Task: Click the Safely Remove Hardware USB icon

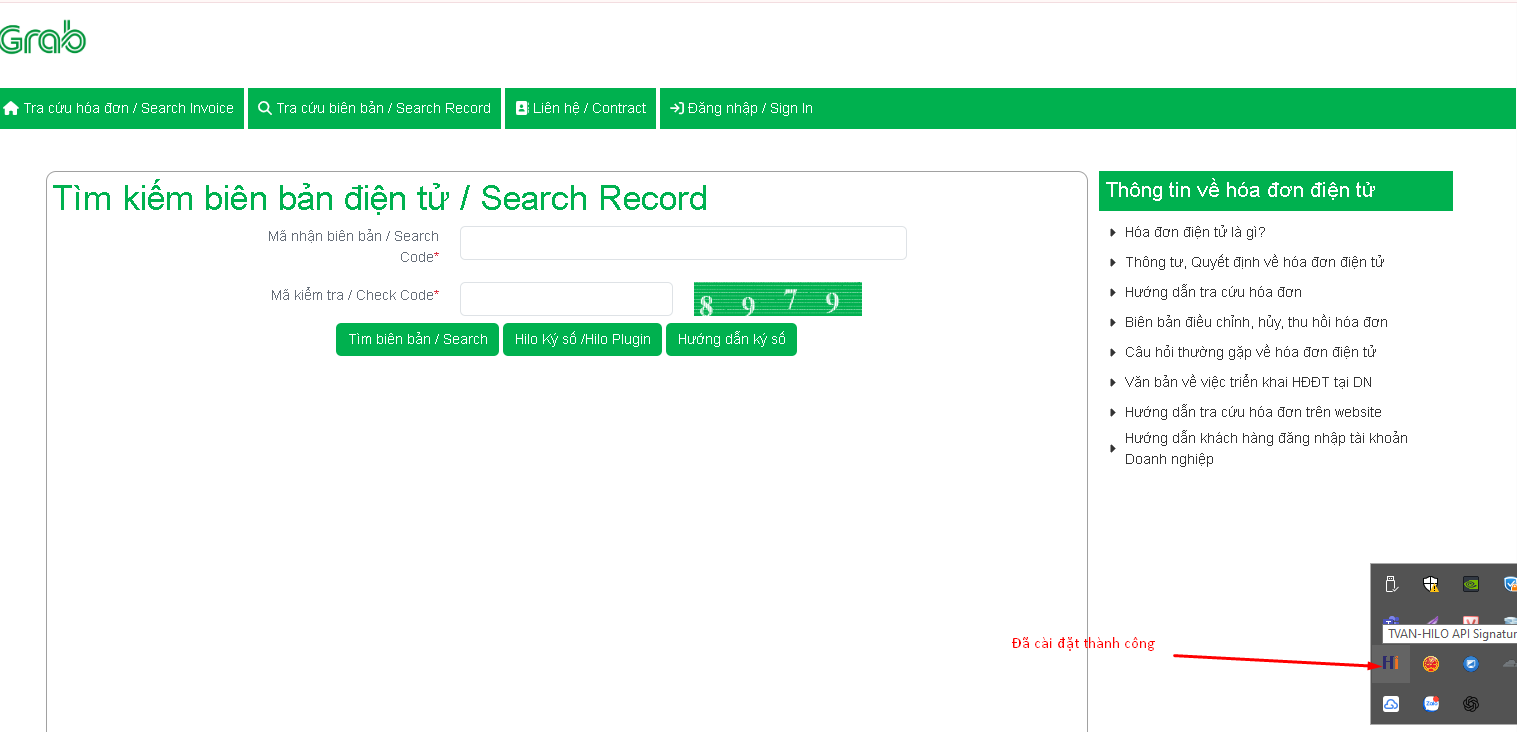Action: pyautogui.click(x=1390, y=584)
